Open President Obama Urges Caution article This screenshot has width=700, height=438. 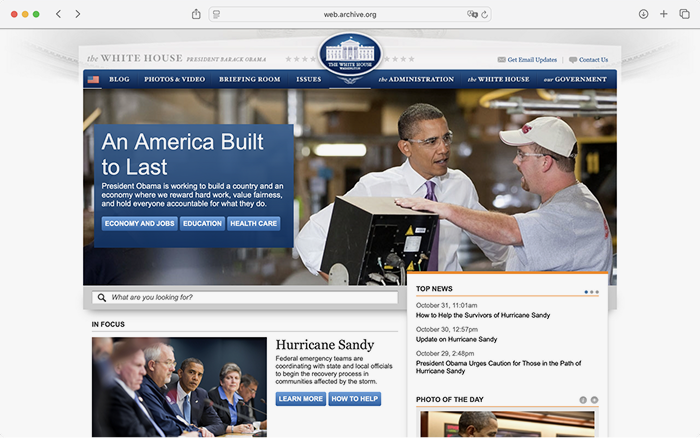click(x=498, y=367)
